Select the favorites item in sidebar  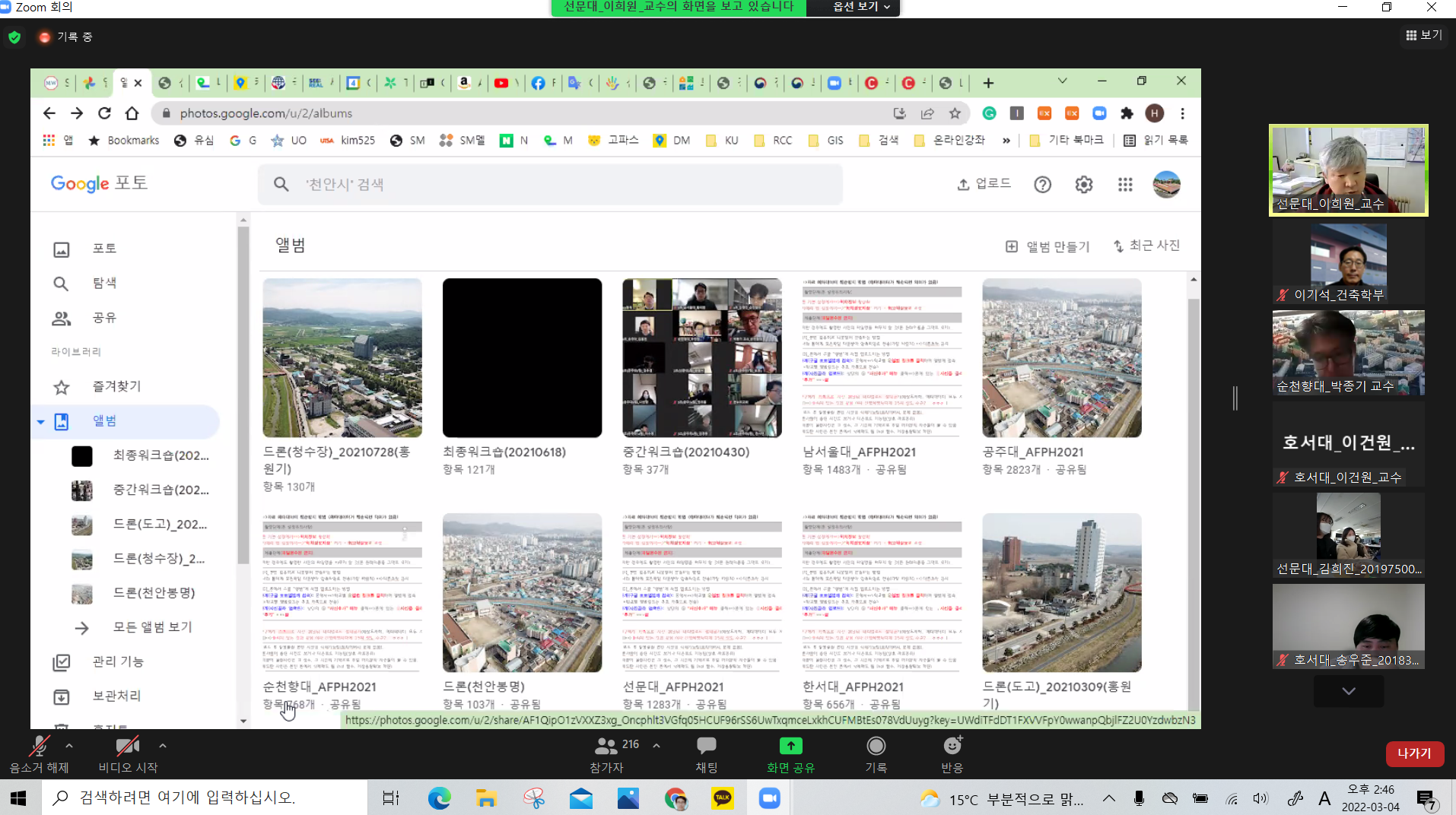coord(116,386)
